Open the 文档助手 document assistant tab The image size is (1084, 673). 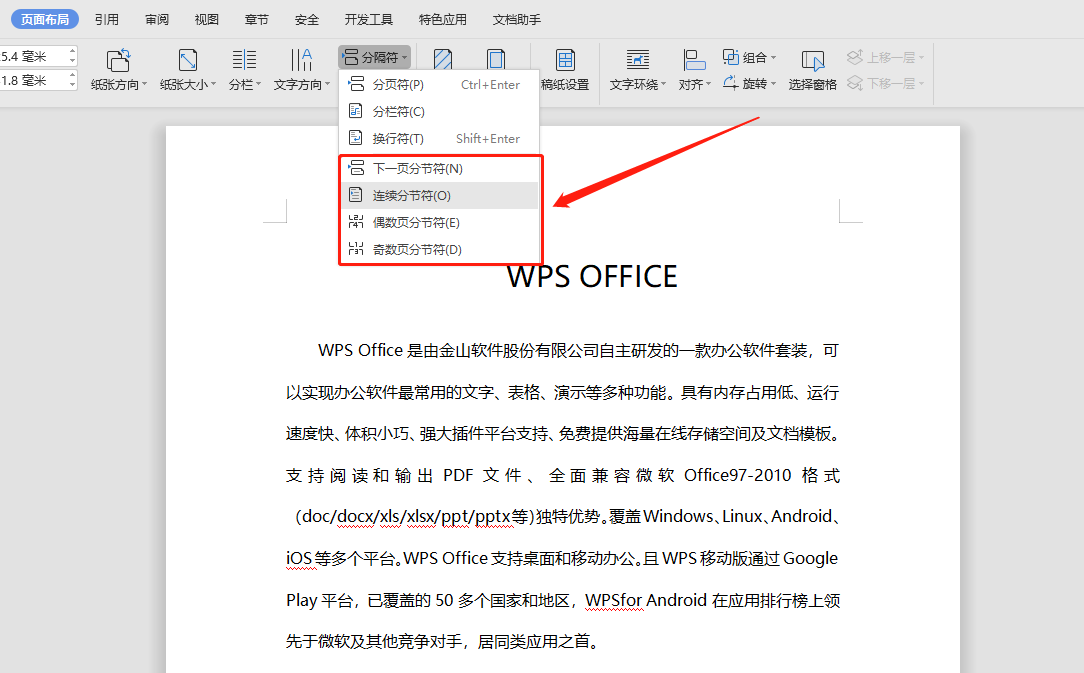coord(516,19)
